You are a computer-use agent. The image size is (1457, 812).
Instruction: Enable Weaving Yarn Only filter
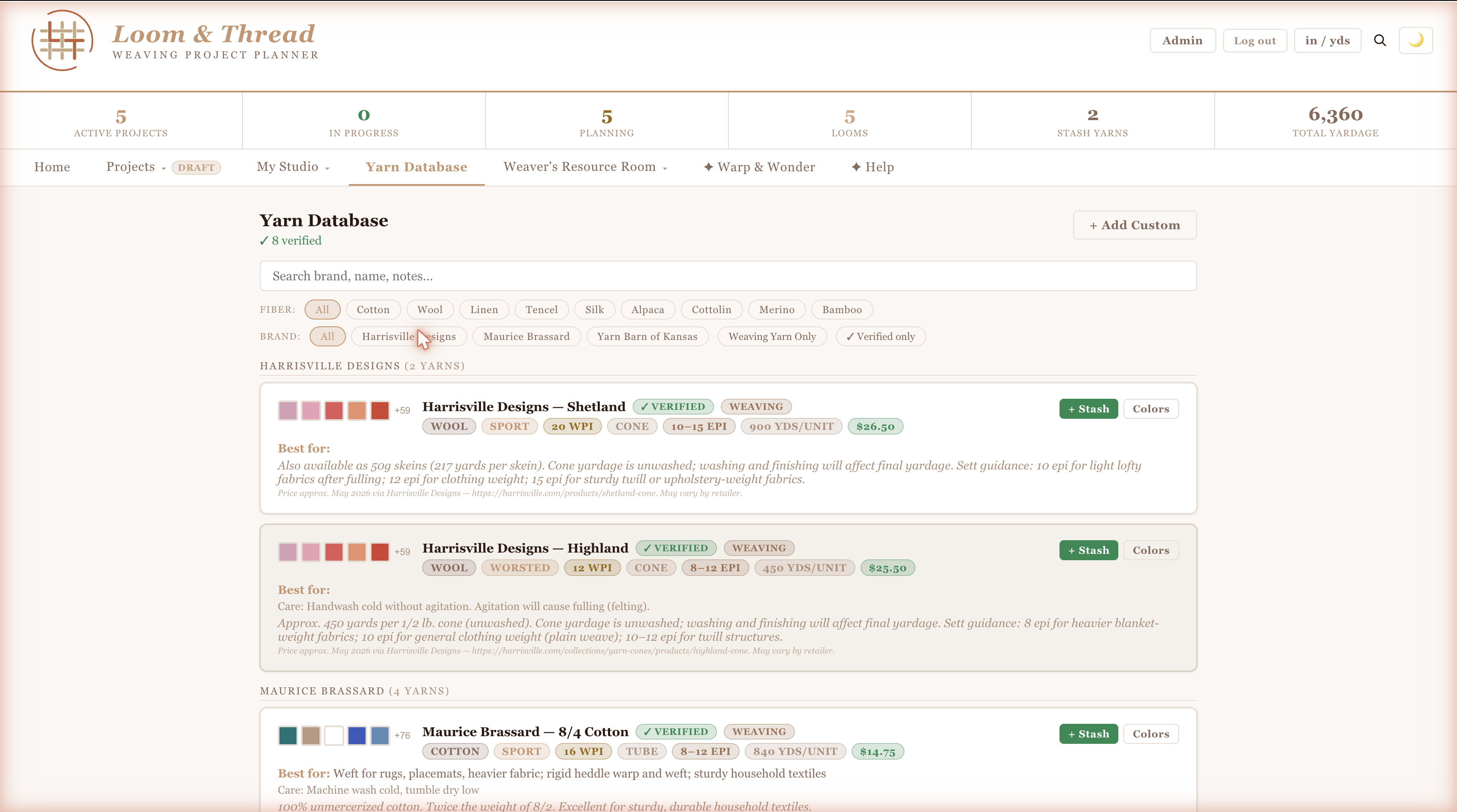tap(772, 337)
